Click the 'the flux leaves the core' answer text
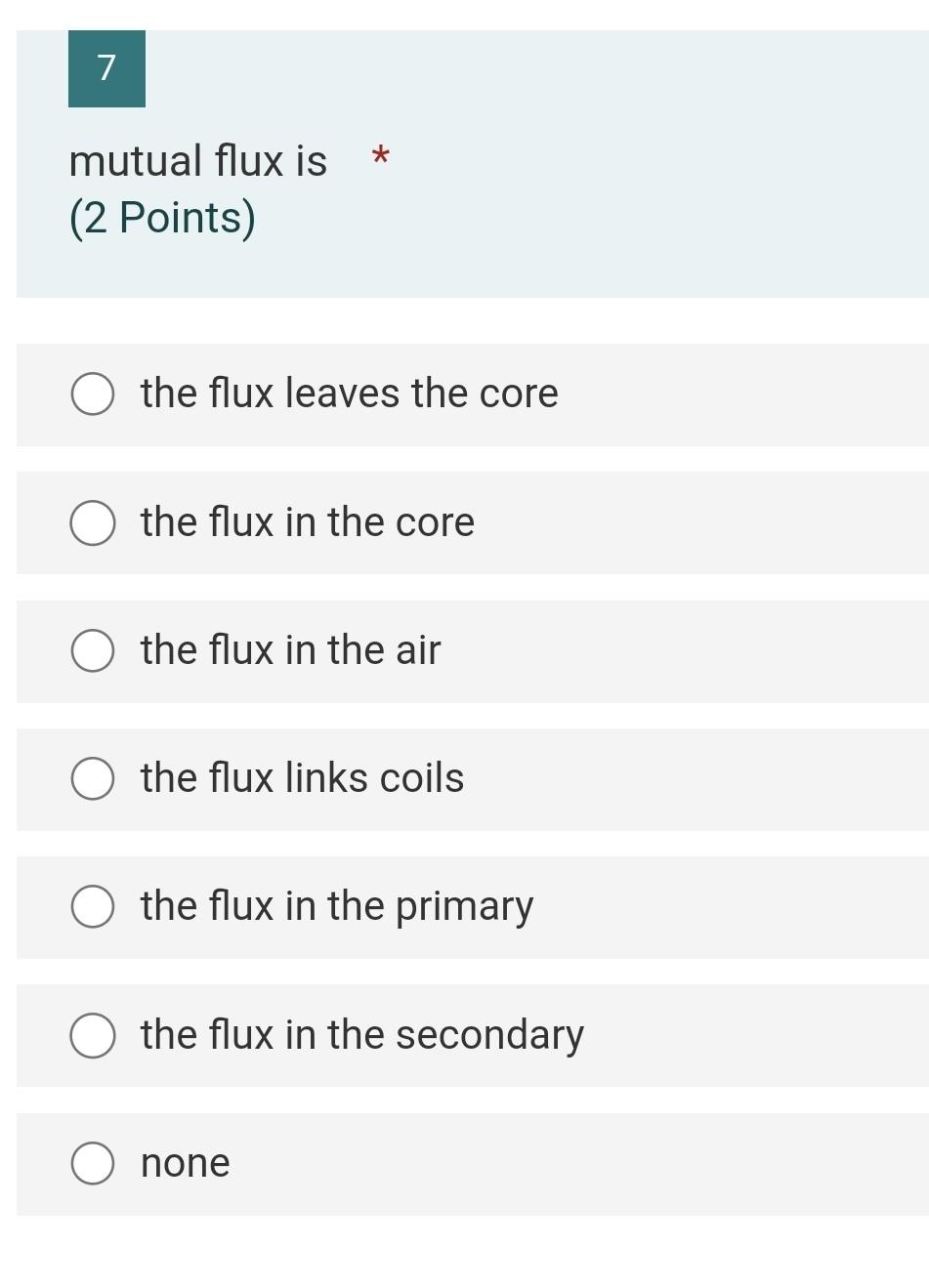 [x=349, y=394]
